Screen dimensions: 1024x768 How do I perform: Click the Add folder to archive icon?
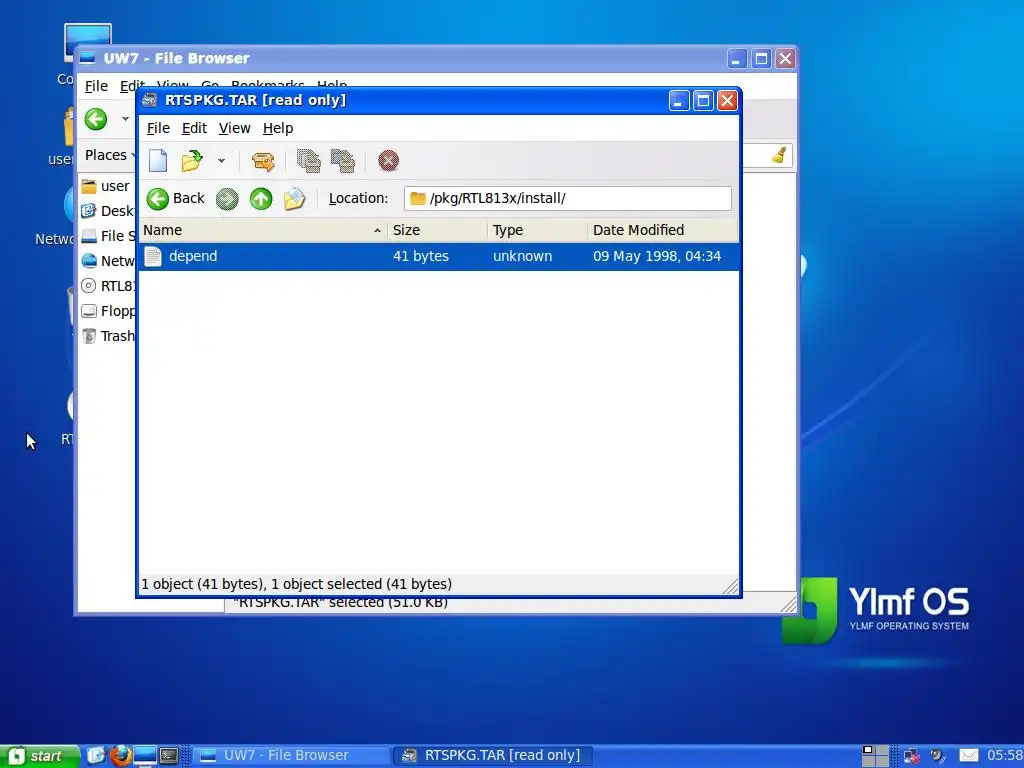click(343, 161)
